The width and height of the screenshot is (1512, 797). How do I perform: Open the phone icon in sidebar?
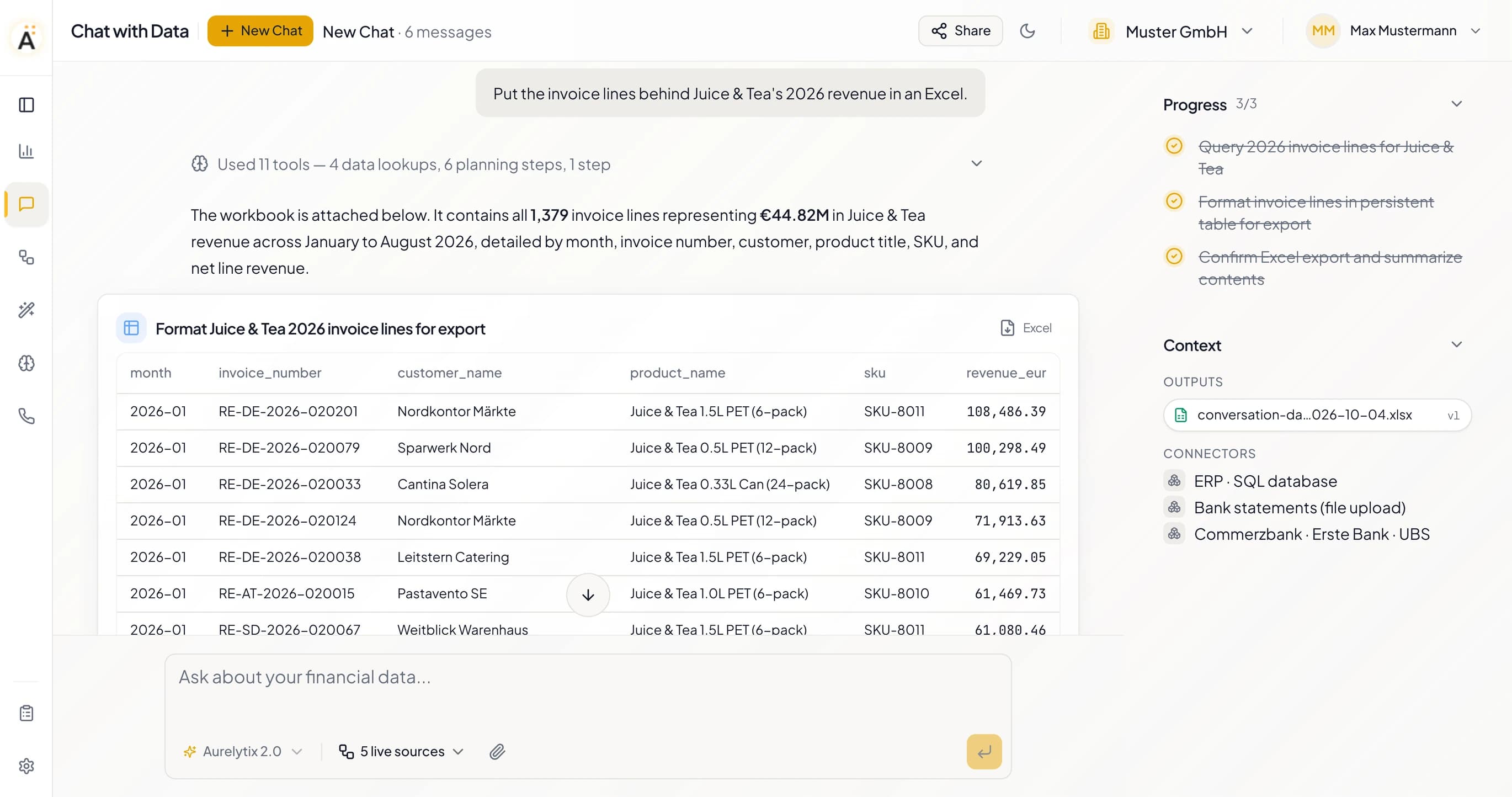point(26,416)
